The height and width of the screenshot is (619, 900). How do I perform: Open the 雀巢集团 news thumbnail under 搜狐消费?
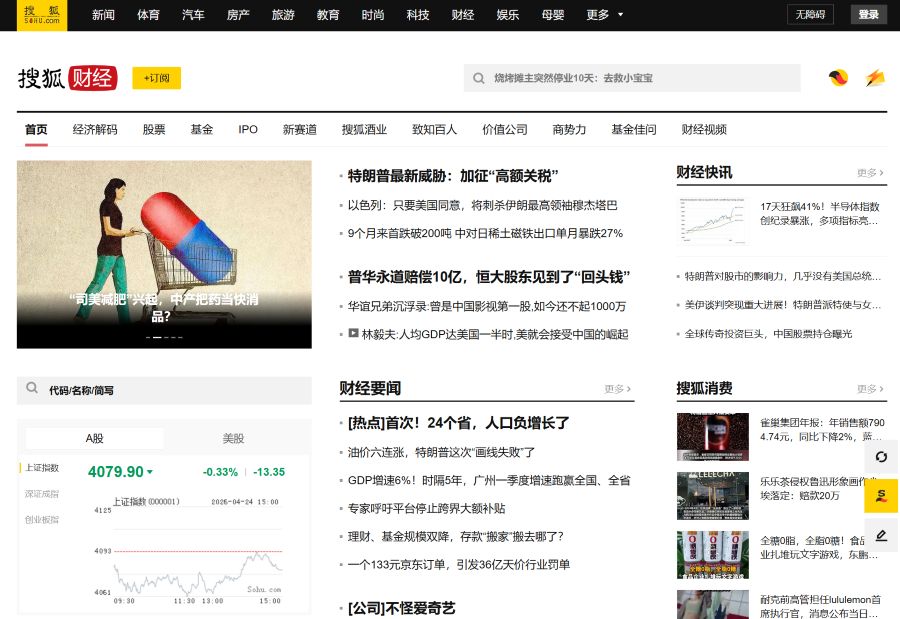(x=712, y=437)
